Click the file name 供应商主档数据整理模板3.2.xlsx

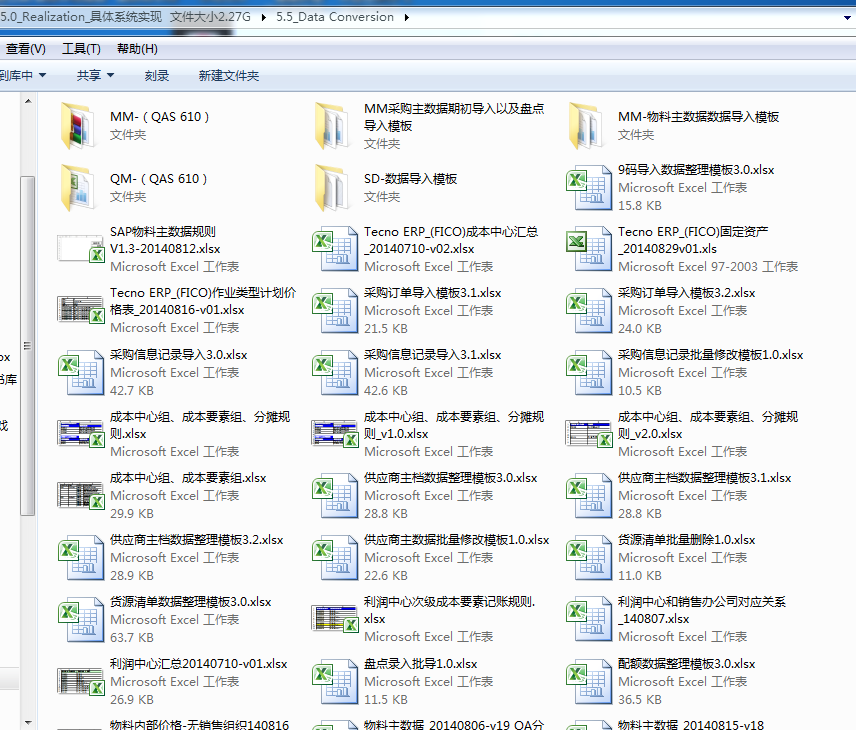coord(197,540)
